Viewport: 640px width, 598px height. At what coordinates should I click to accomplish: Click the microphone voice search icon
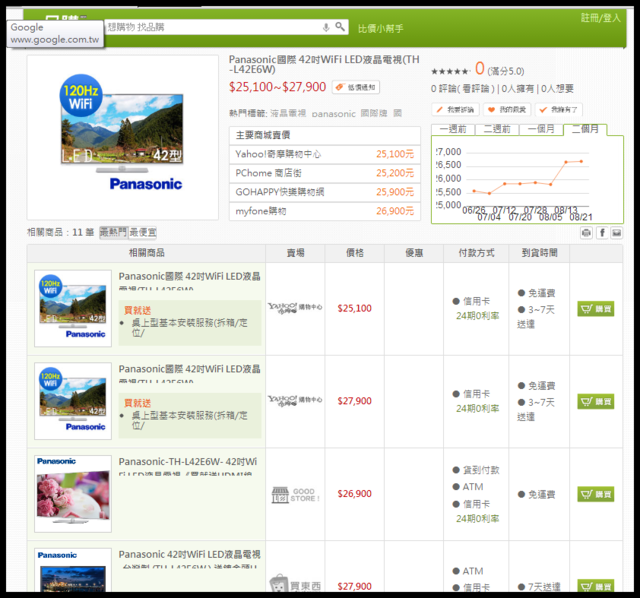326,27
